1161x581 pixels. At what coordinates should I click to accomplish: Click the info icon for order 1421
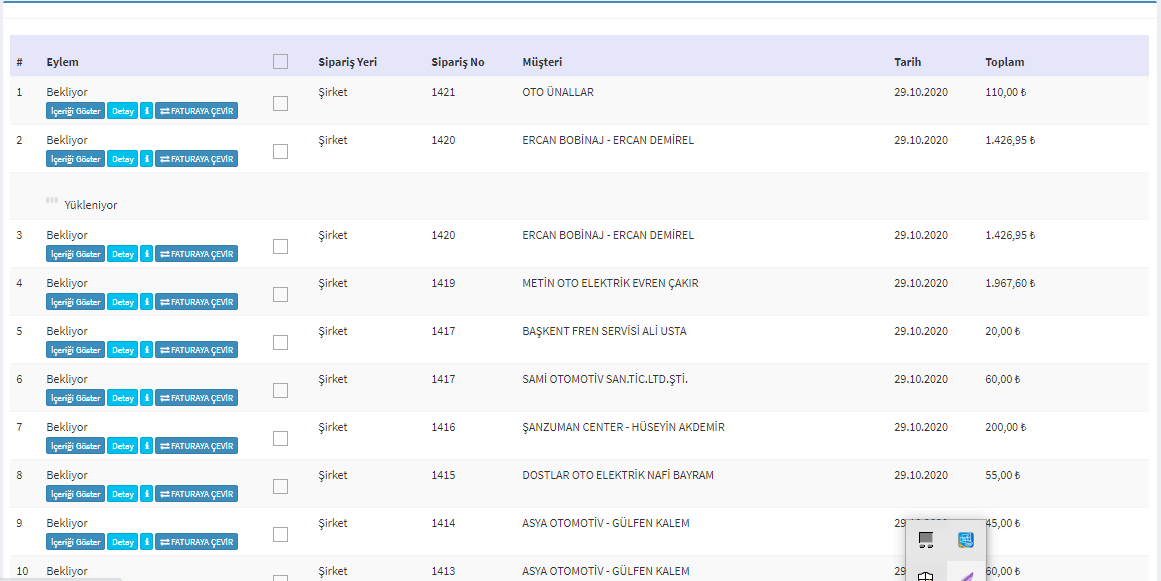[146, 111]
